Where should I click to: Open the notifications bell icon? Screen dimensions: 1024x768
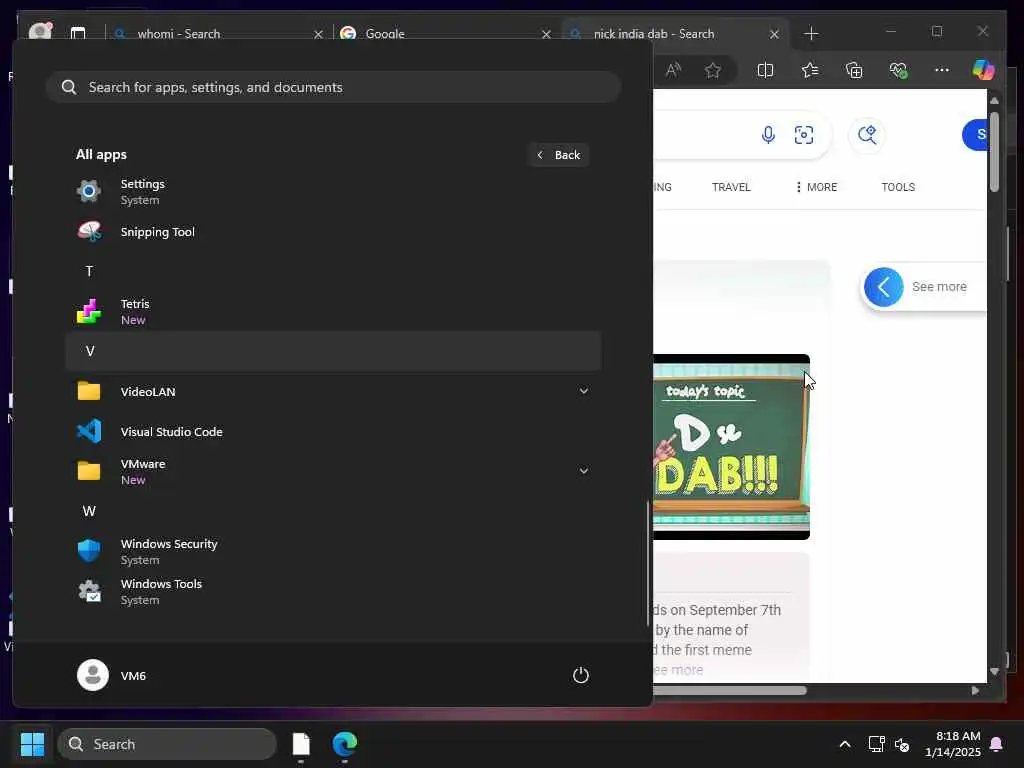click(996, 744)
